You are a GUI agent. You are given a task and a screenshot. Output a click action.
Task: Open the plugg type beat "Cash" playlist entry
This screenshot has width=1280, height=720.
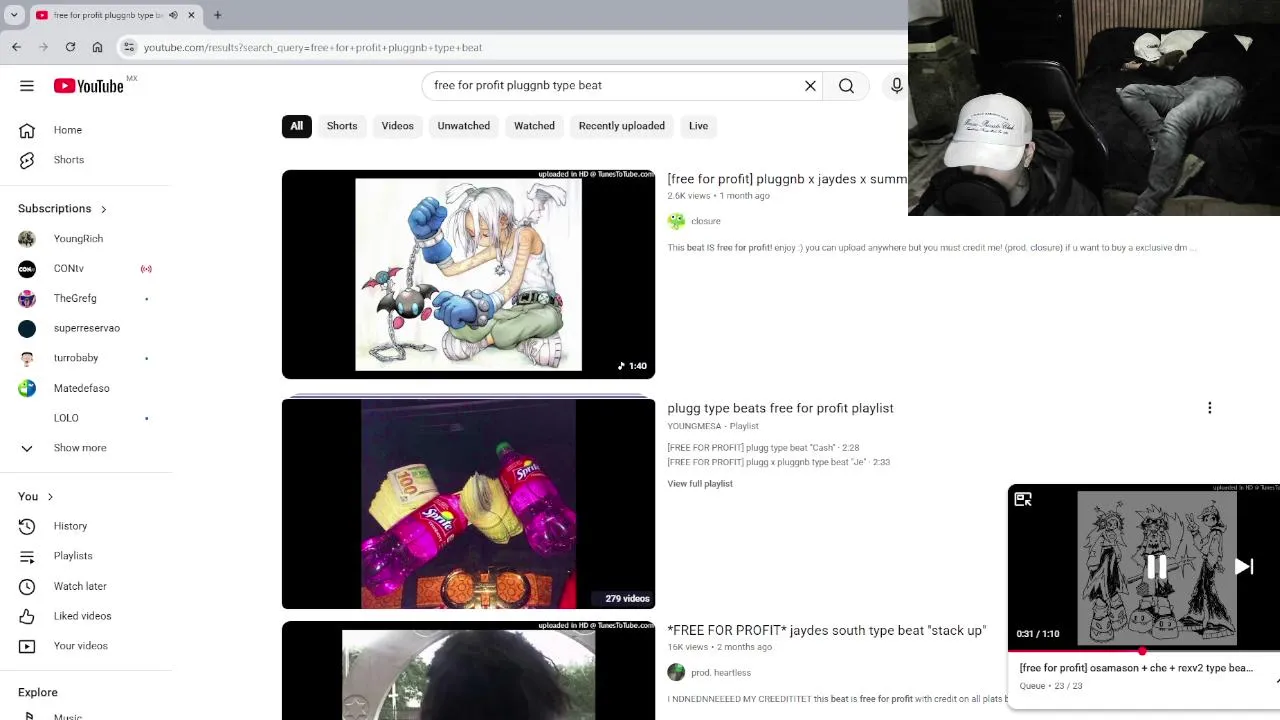click(763, 448)
